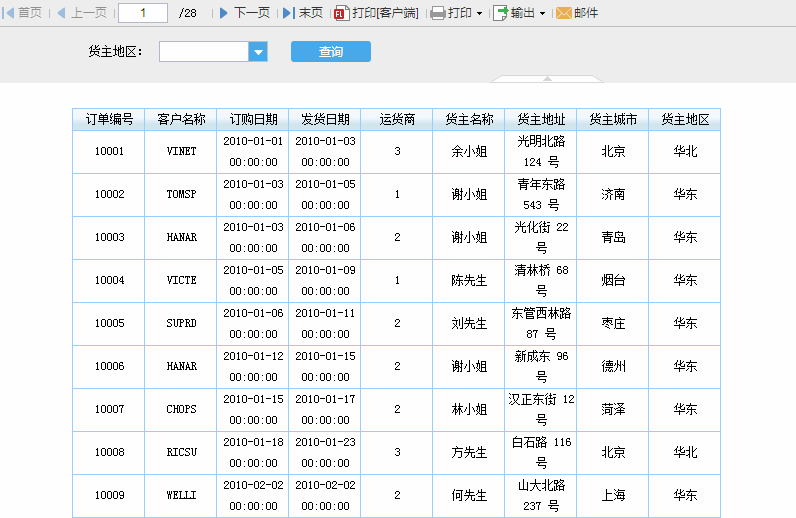796x518 pixels.
Task: Click the 订单编号 column header
Action: (109, 119)
